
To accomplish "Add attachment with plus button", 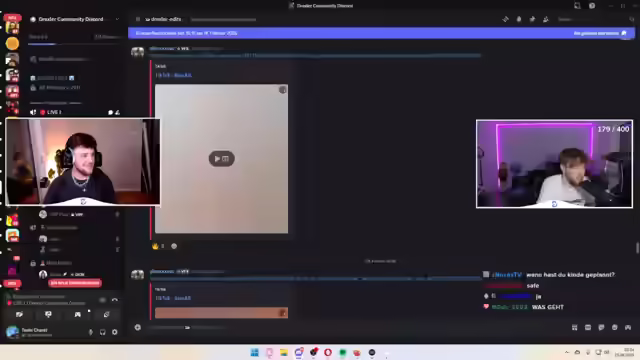I will pos(138,327).
